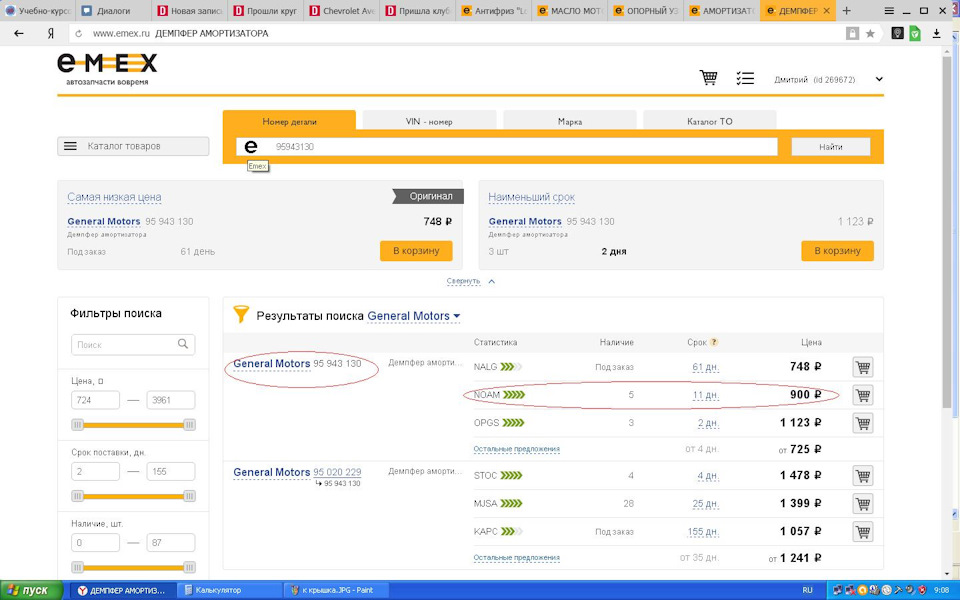The height and width of the screenshot is (600, 960).
Task: Click the Emex logo in the header
Action: (x=107, y=69)
